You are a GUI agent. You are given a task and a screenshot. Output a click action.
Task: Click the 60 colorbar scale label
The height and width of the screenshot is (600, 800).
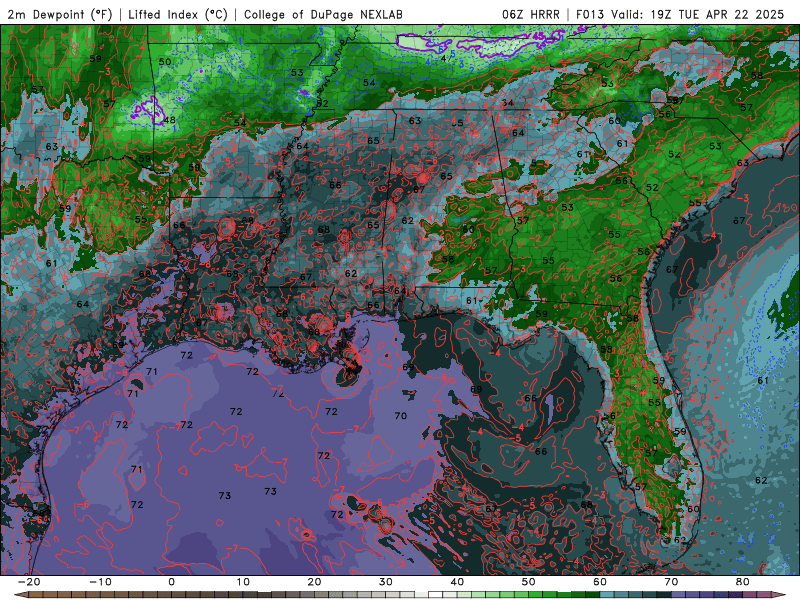[600, 582]
